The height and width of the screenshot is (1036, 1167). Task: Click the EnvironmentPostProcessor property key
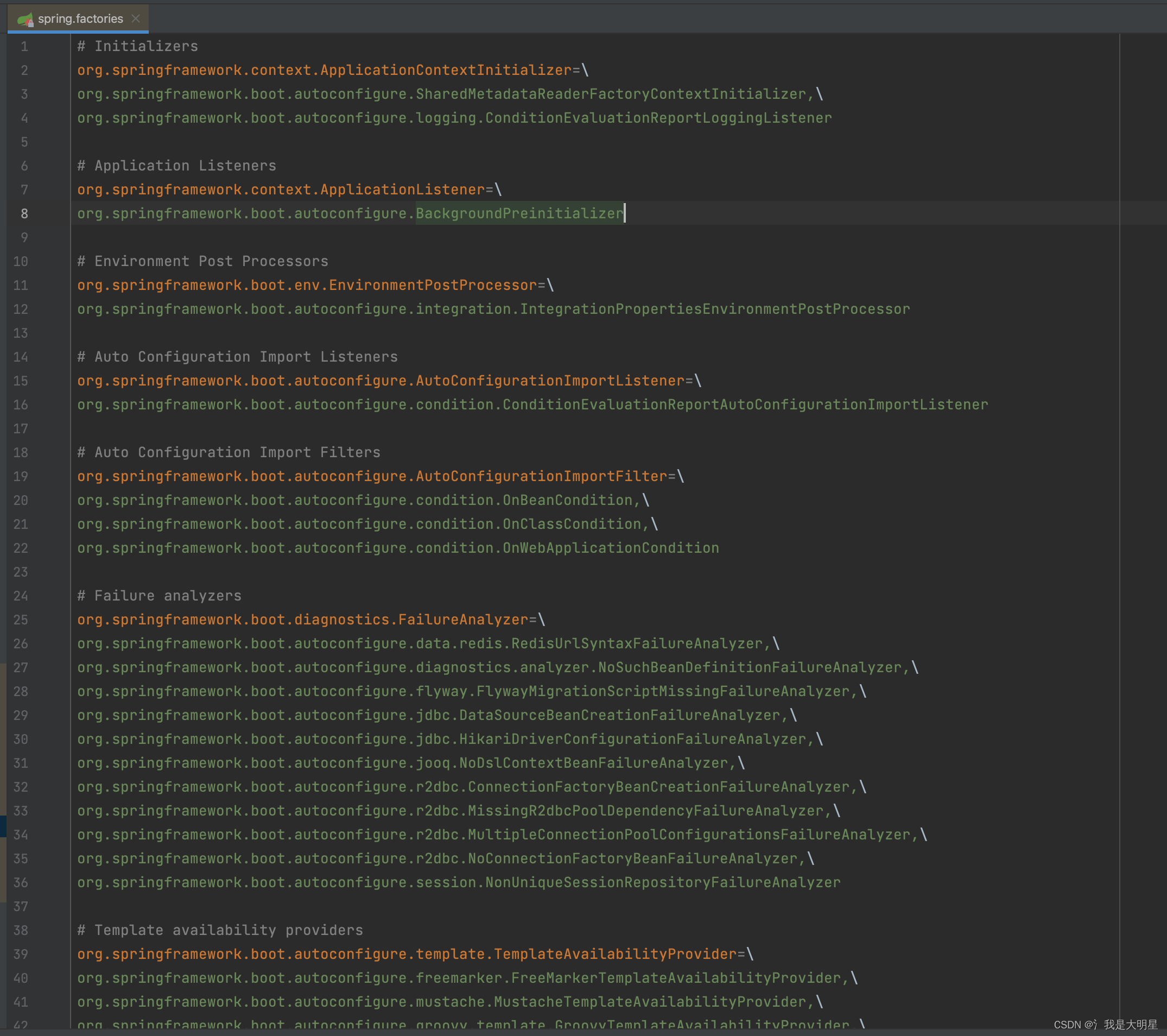point(433,285)
